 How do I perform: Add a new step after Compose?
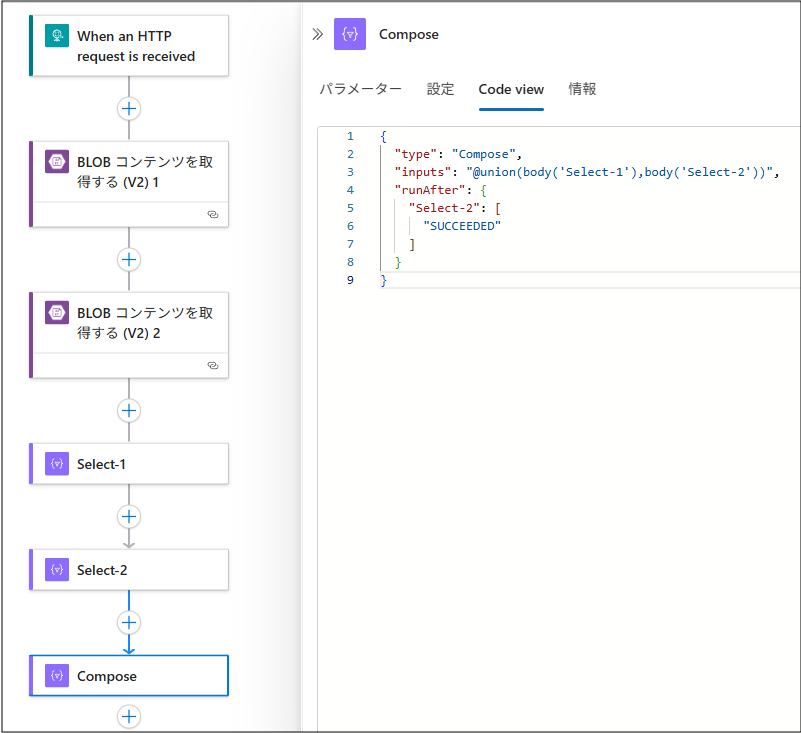click(129, 716)
